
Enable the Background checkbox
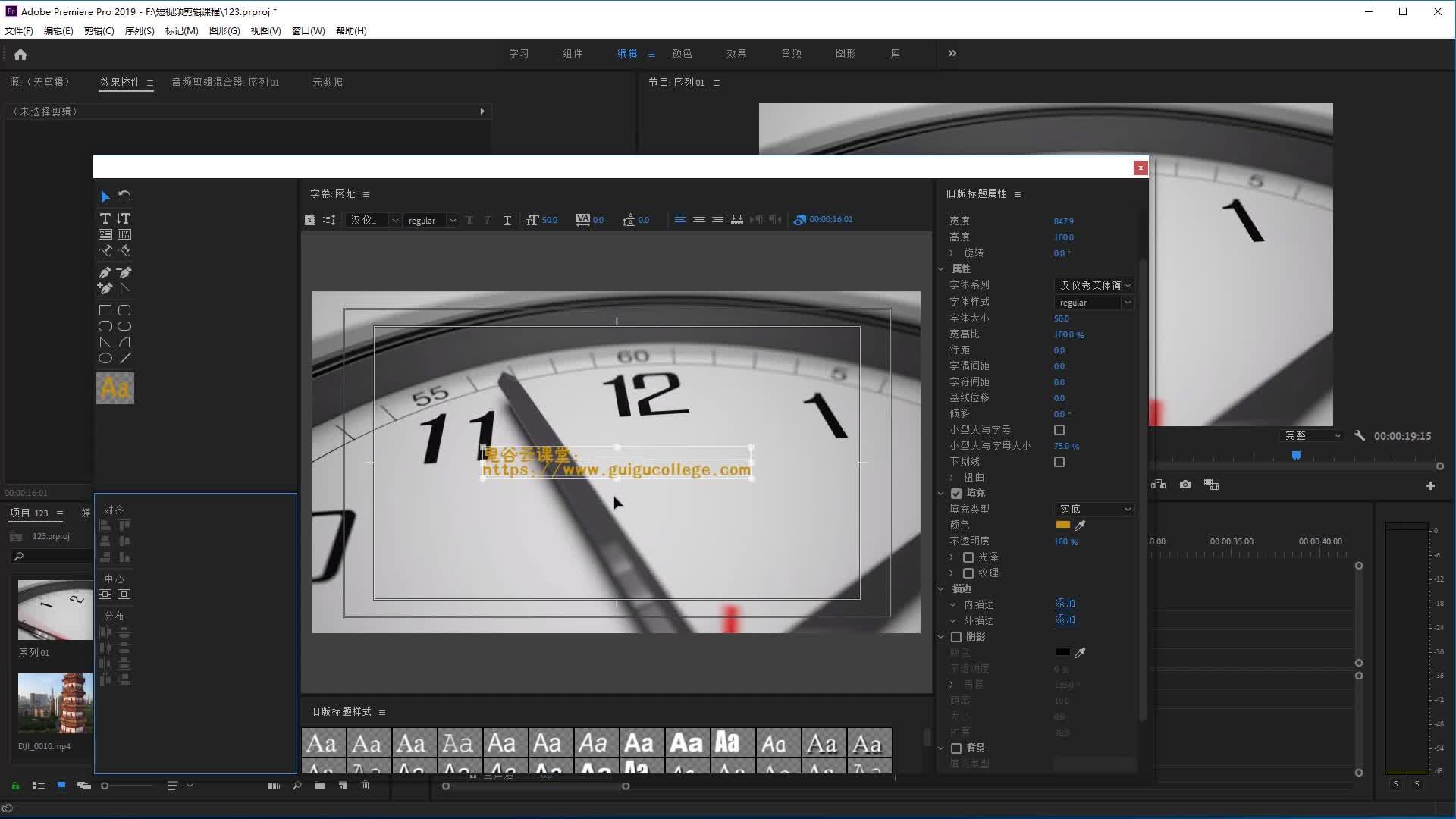tap(956, 748)
